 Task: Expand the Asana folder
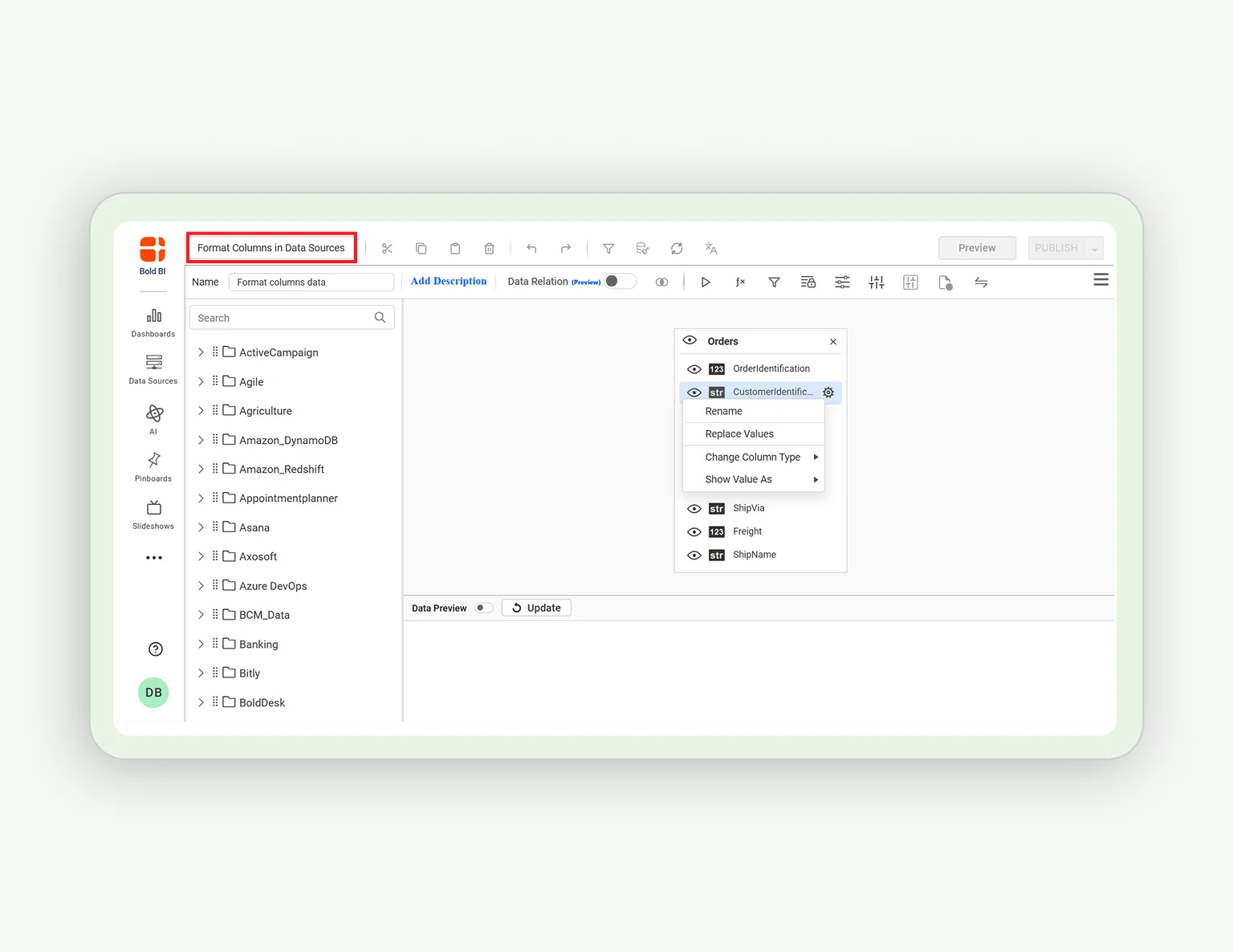(201, 527)
